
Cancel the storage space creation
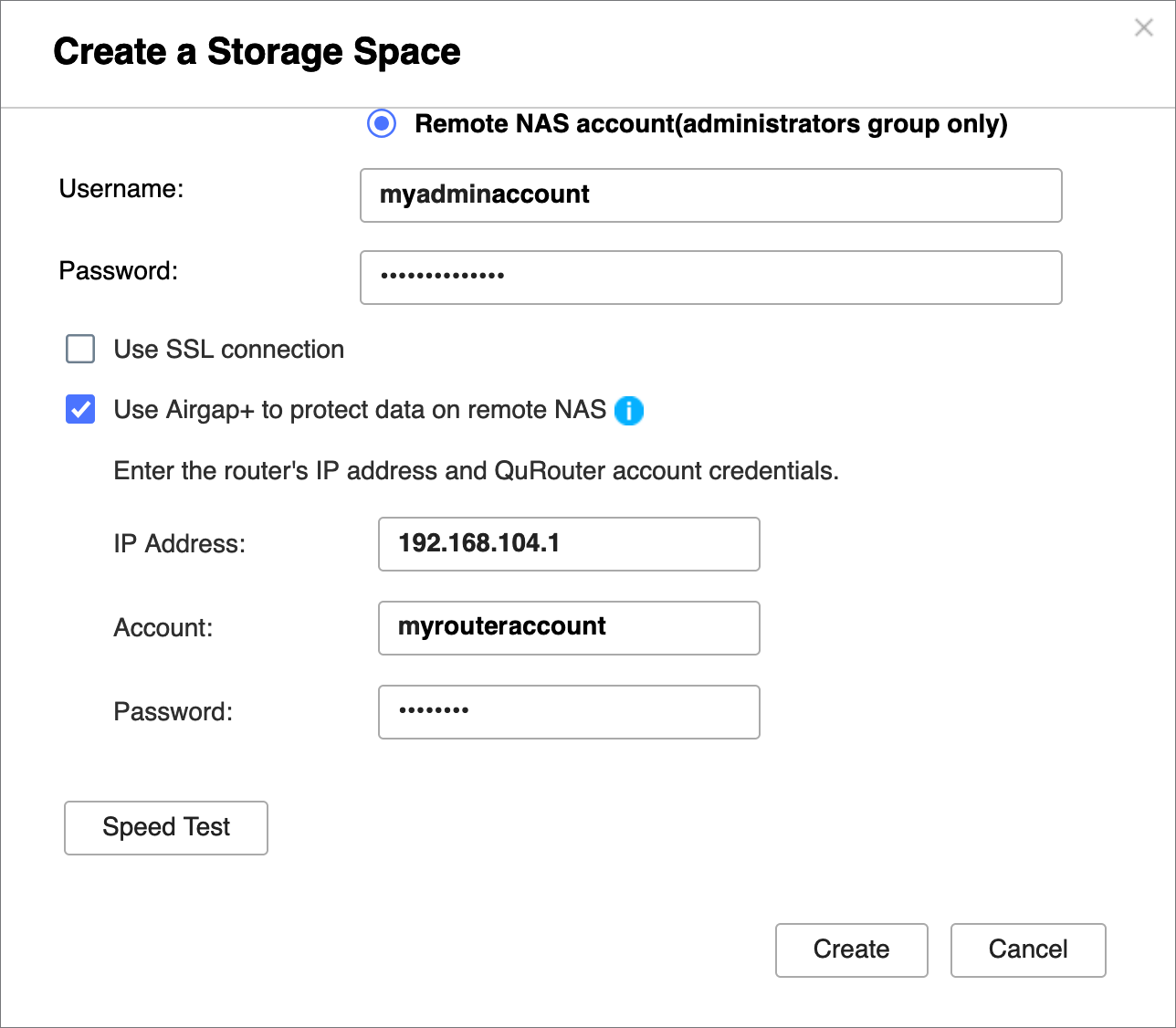tap(1027, 949)
